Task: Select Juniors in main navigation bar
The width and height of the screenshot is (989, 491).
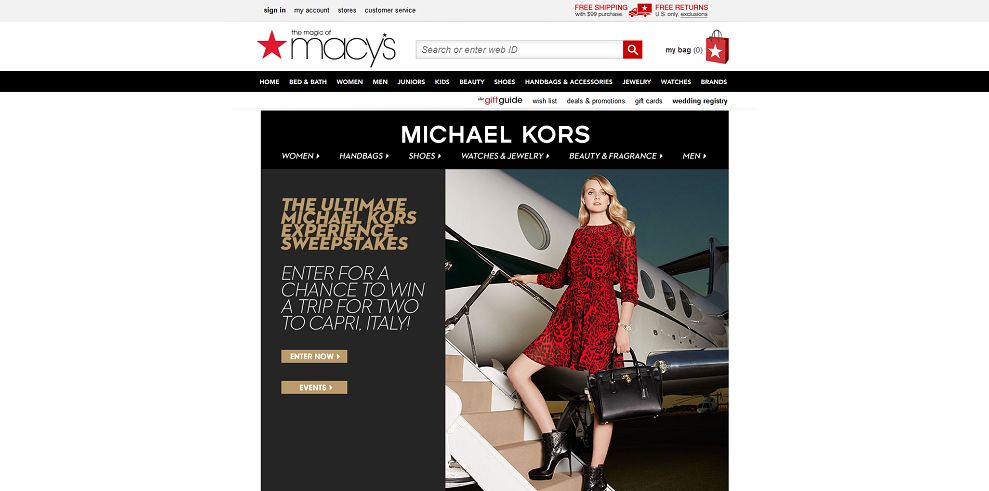Action: [411, 82]
